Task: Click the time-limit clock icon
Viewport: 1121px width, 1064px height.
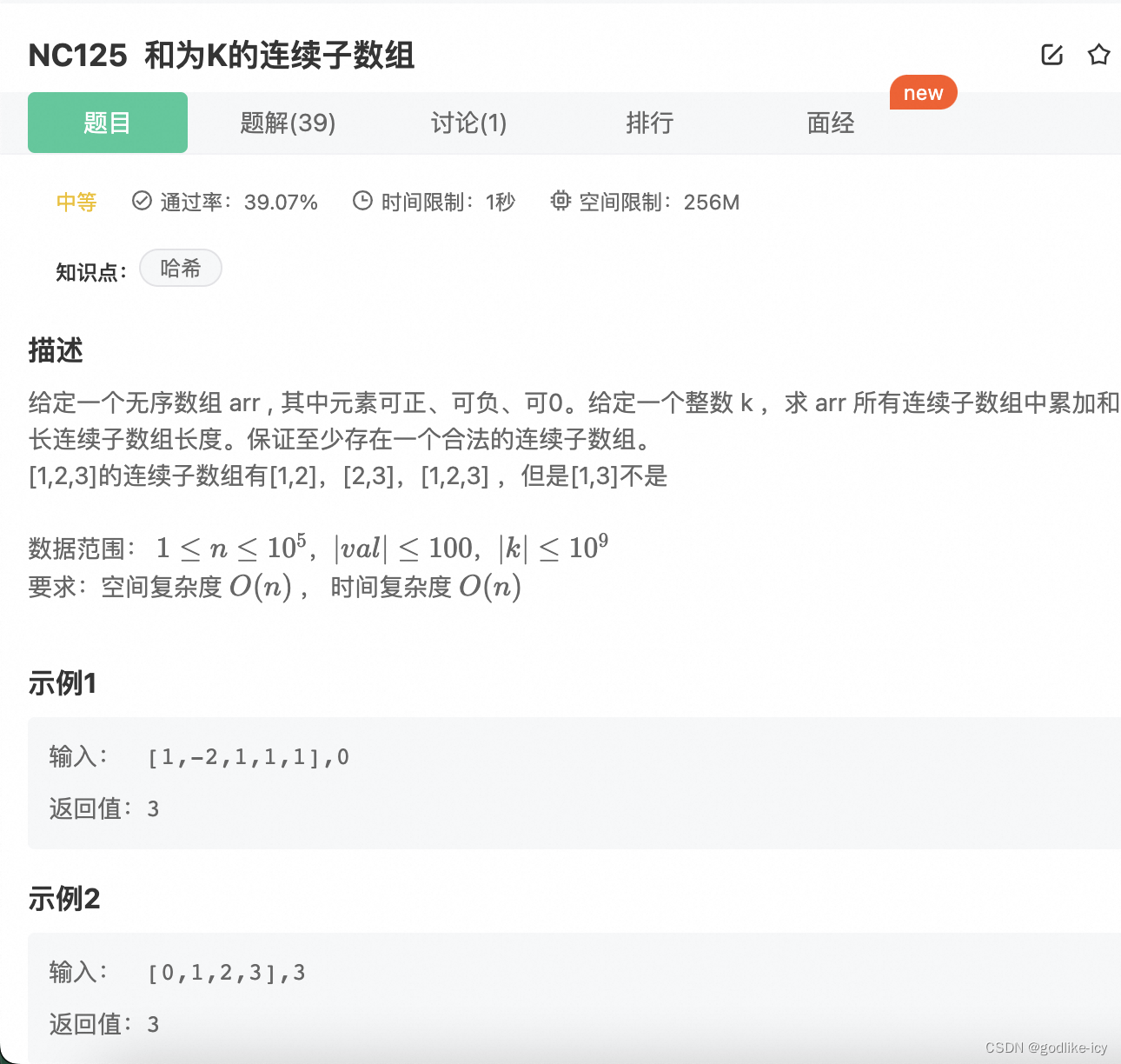Action: point(362,201)
